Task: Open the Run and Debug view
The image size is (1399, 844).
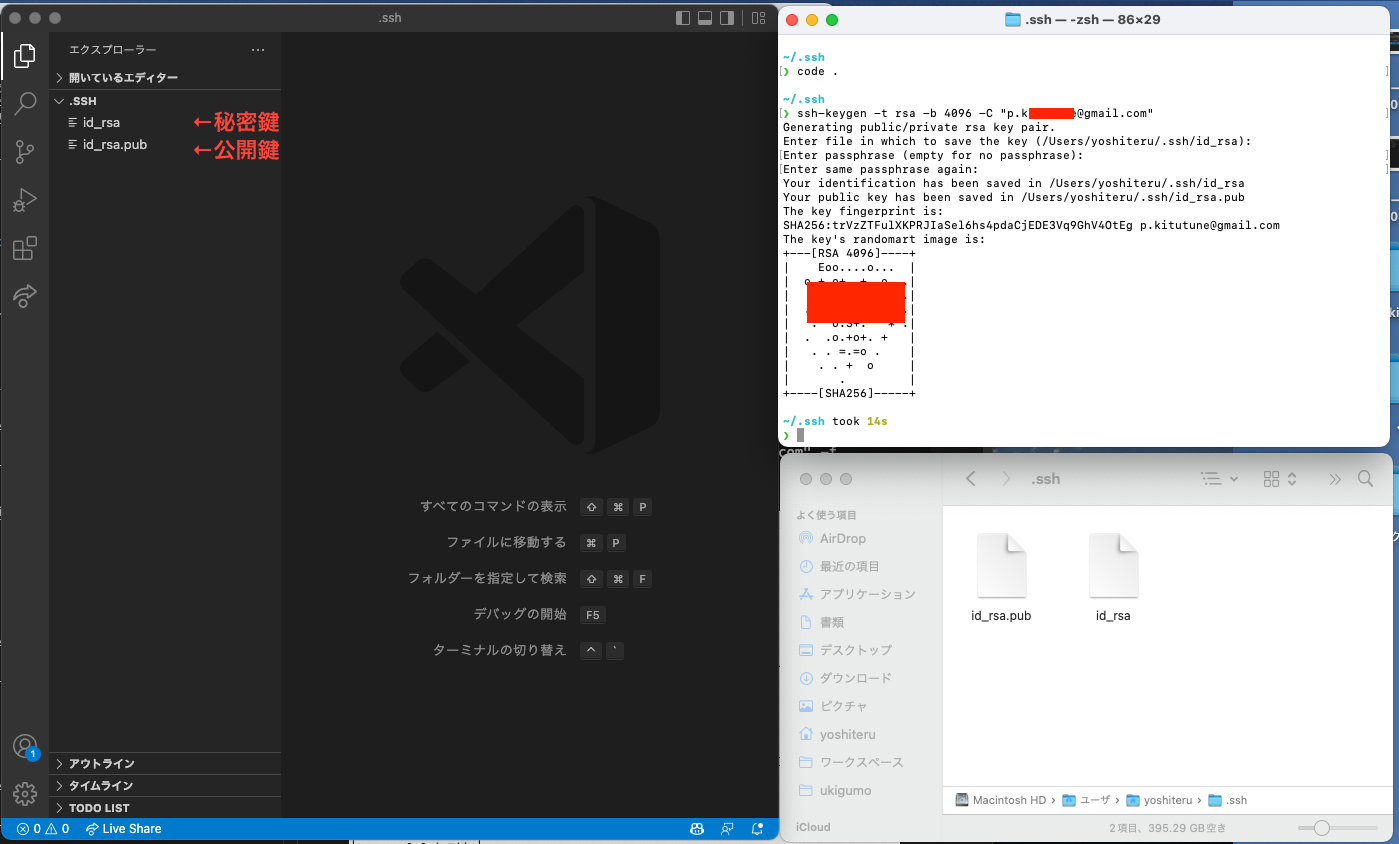Action: coord(24,200)
